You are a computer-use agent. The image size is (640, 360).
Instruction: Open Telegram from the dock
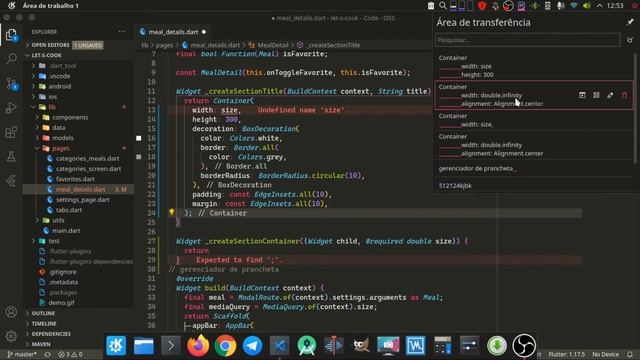pyautogui.click(x=253, y=346)
